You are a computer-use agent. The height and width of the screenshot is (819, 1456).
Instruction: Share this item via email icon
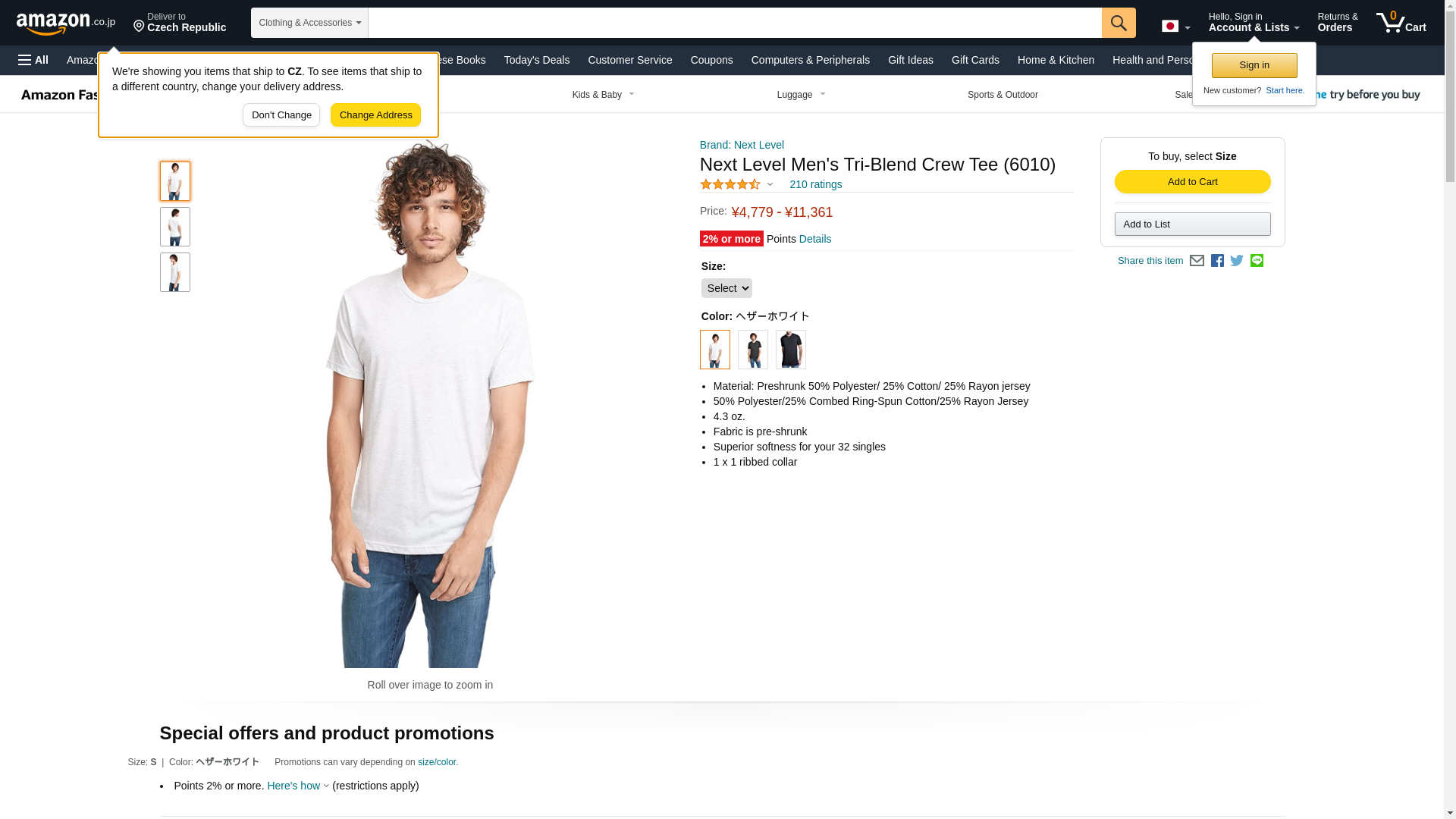tap(1197, 261)
